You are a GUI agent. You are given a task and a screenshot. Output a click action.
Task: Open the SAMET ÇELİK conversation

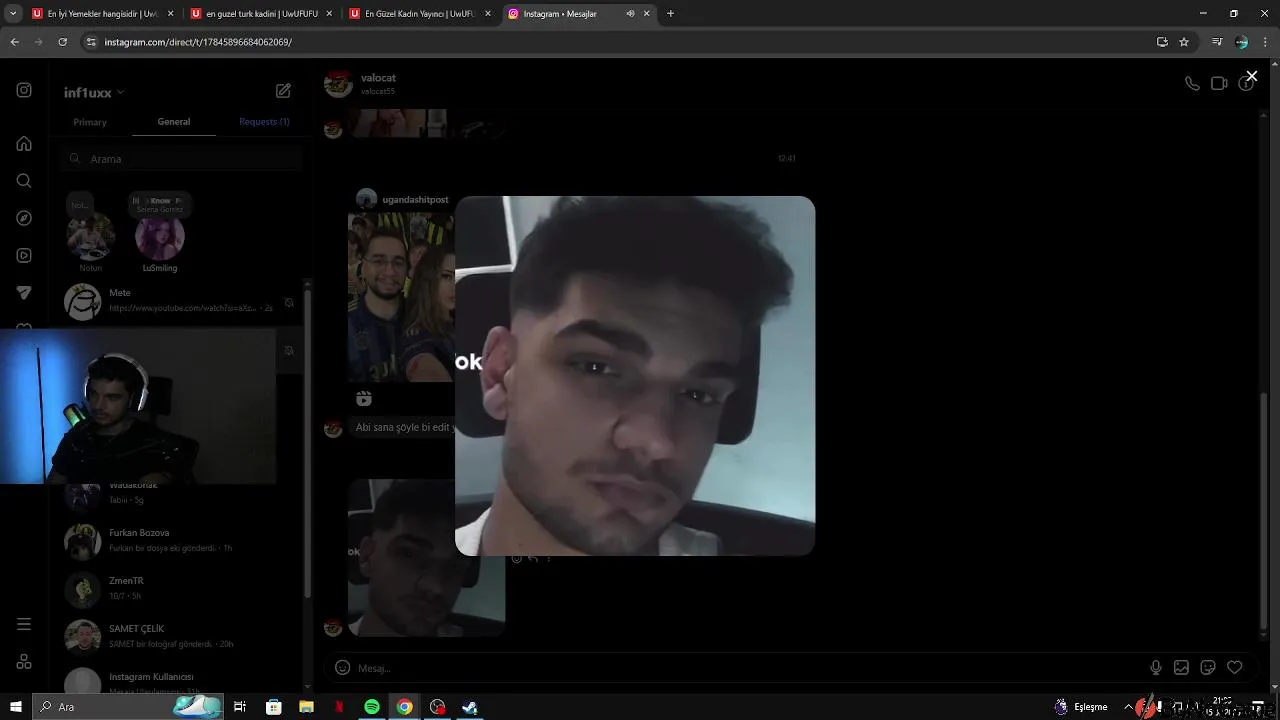click(x=180, y=637)
